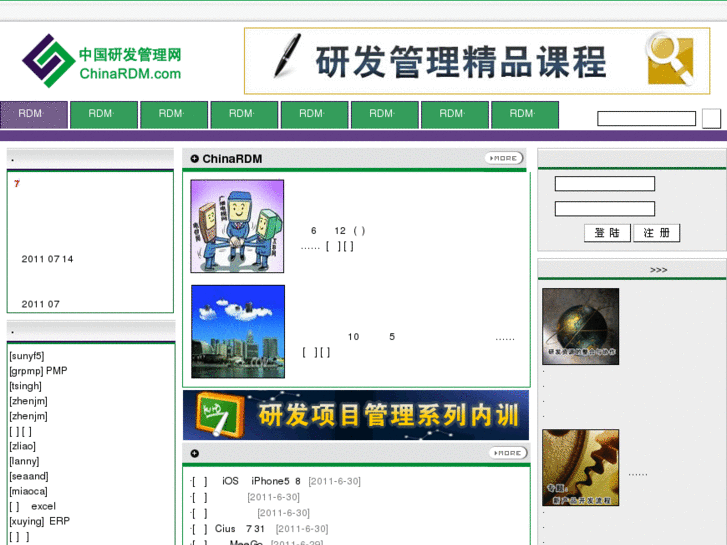Open the golden gears image thumbnail

click(580, 468)
